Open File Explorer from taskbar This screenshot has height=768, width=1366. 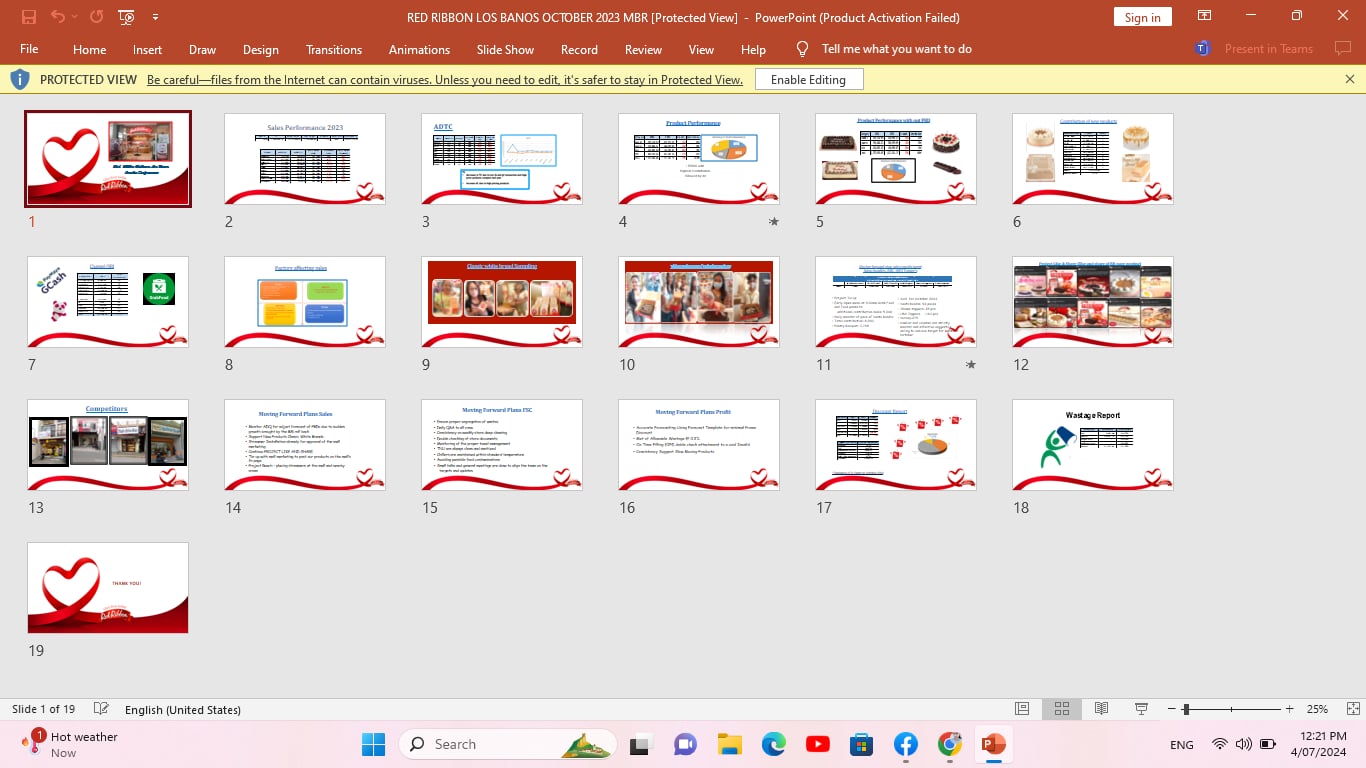coord(729,744)
